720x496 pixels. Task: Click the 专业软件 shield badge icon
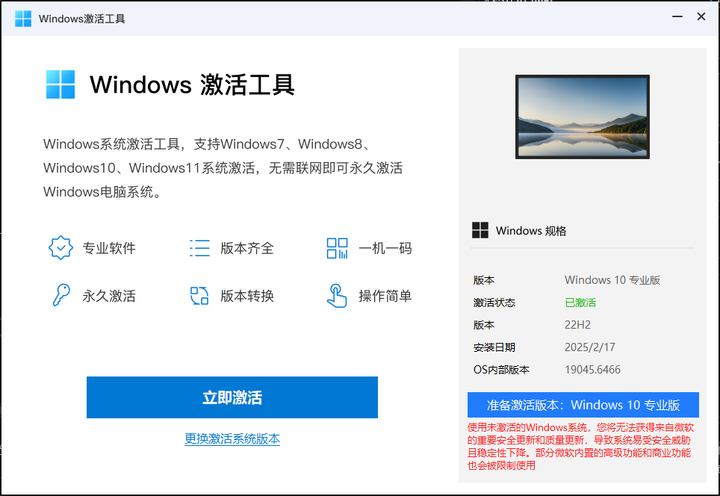pos(61,248)
